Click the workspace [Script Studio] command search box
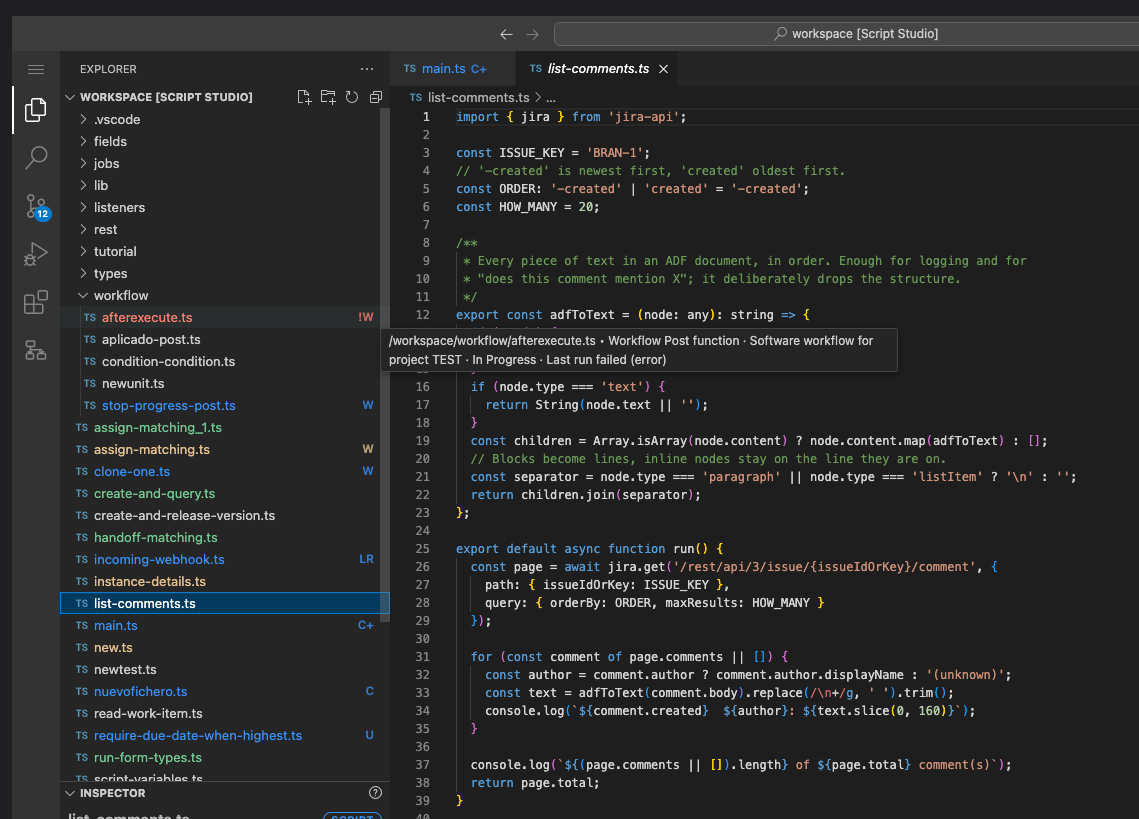 tap(846, 34)
